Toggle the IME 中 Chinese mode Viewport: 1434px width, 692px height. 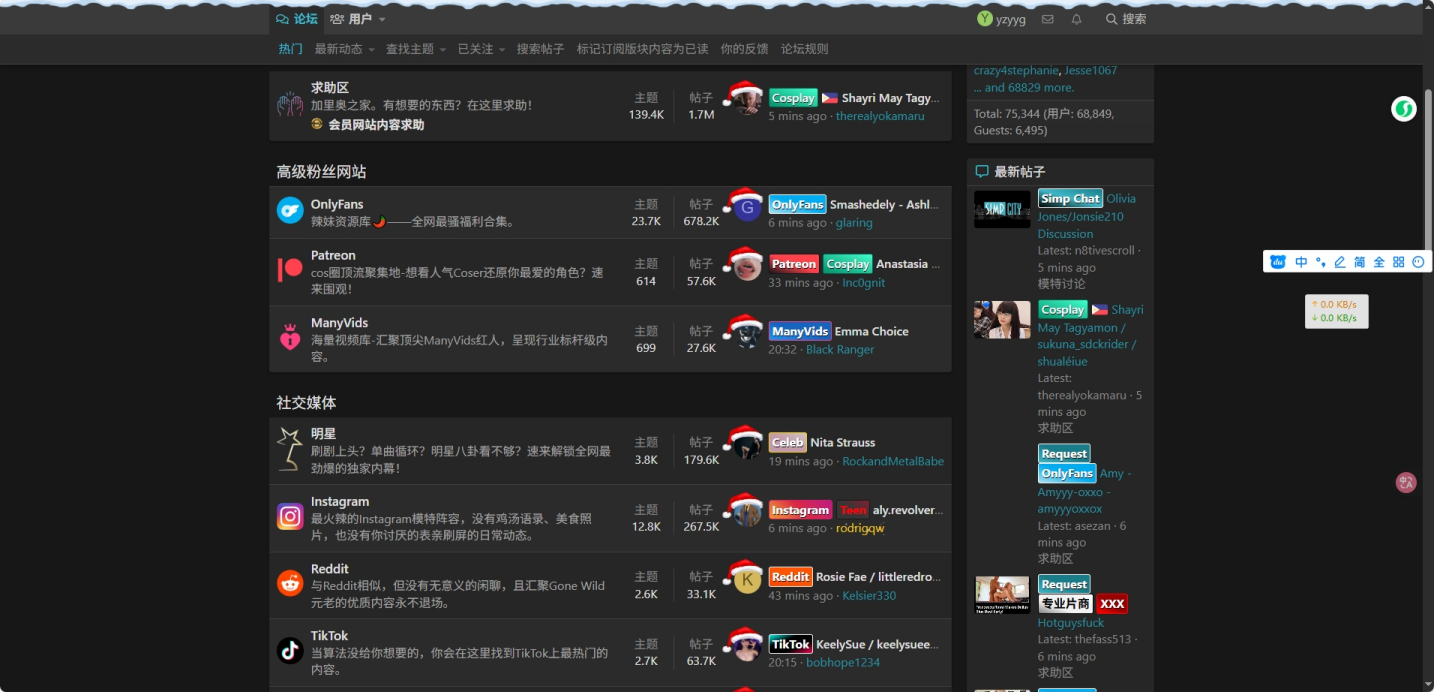click(x=1301, y=262)
